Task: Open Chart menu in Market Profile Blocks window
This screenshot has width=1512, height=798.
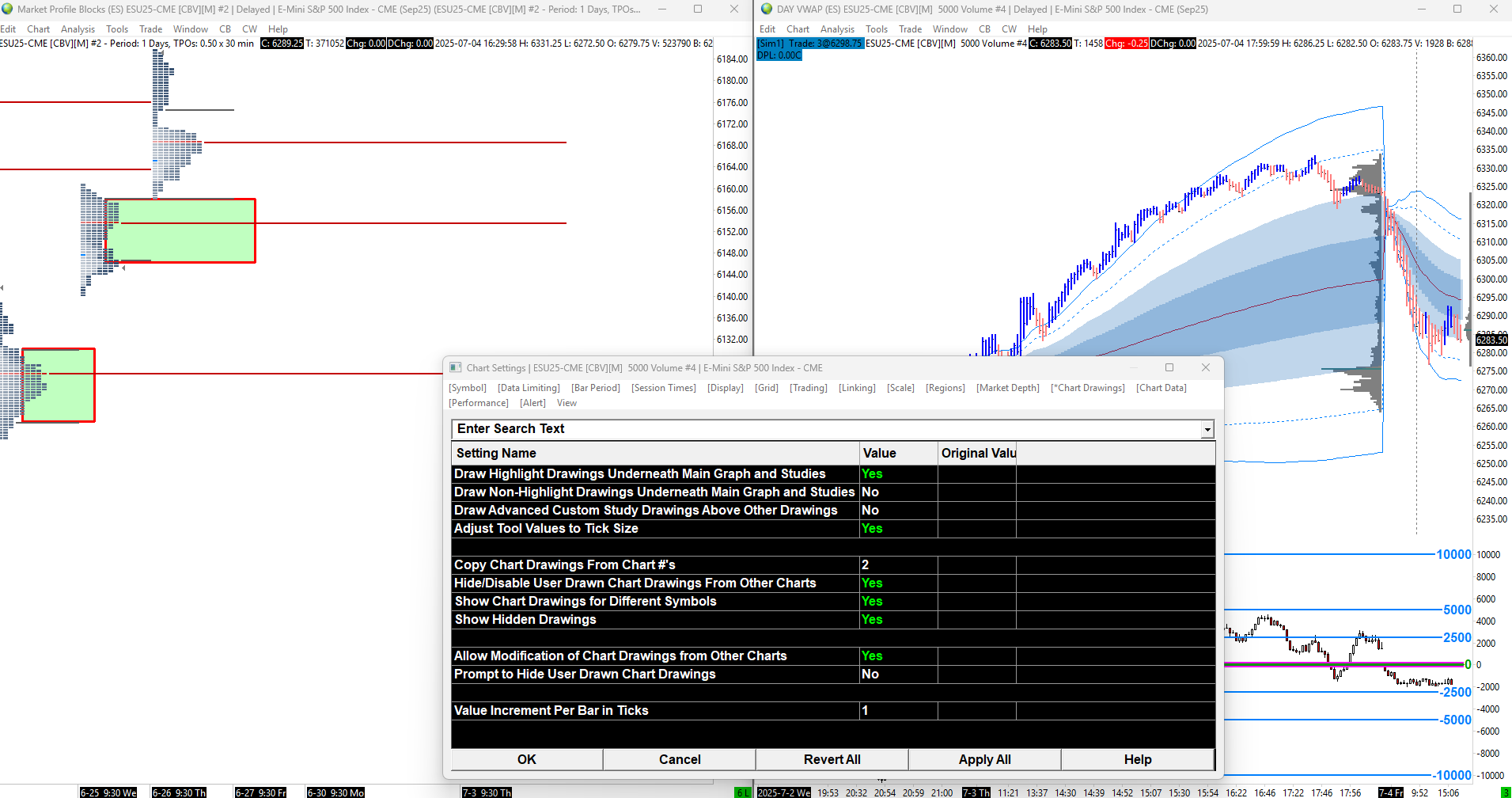Action: [x=38, y=29]
